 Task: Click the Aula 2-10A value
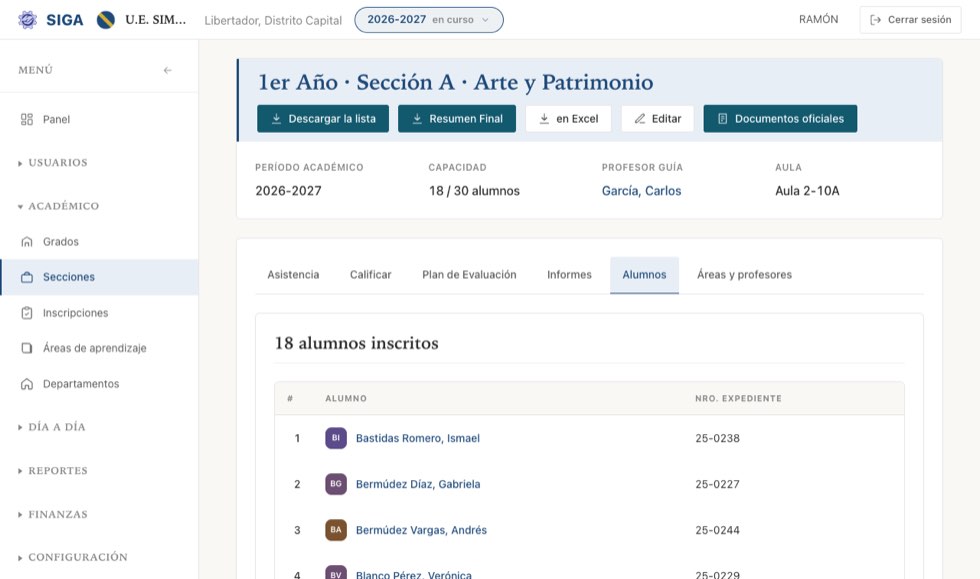tap(808, 191)
